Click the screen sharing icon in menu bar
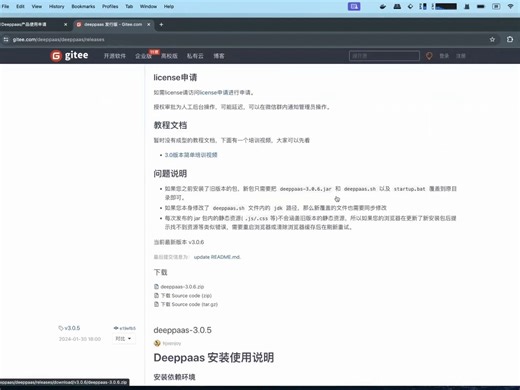The height and width of the screenshot is (390, 520). pos(354,6)
